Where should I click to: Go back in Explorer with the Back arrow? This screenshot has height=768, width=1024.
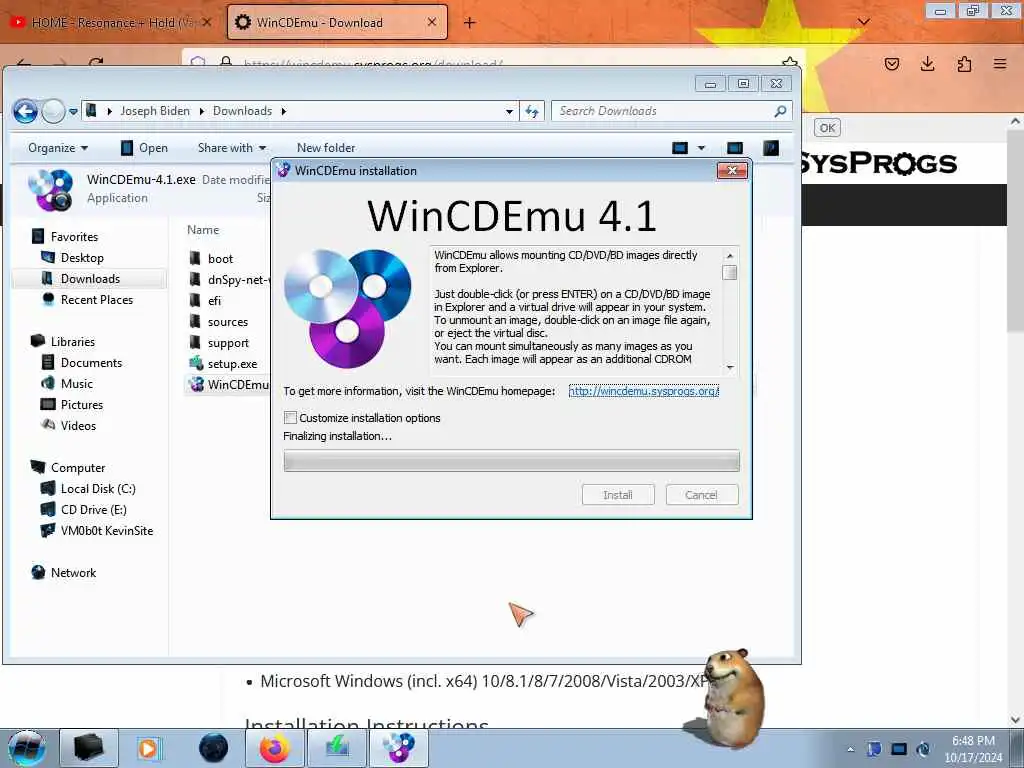25,111
